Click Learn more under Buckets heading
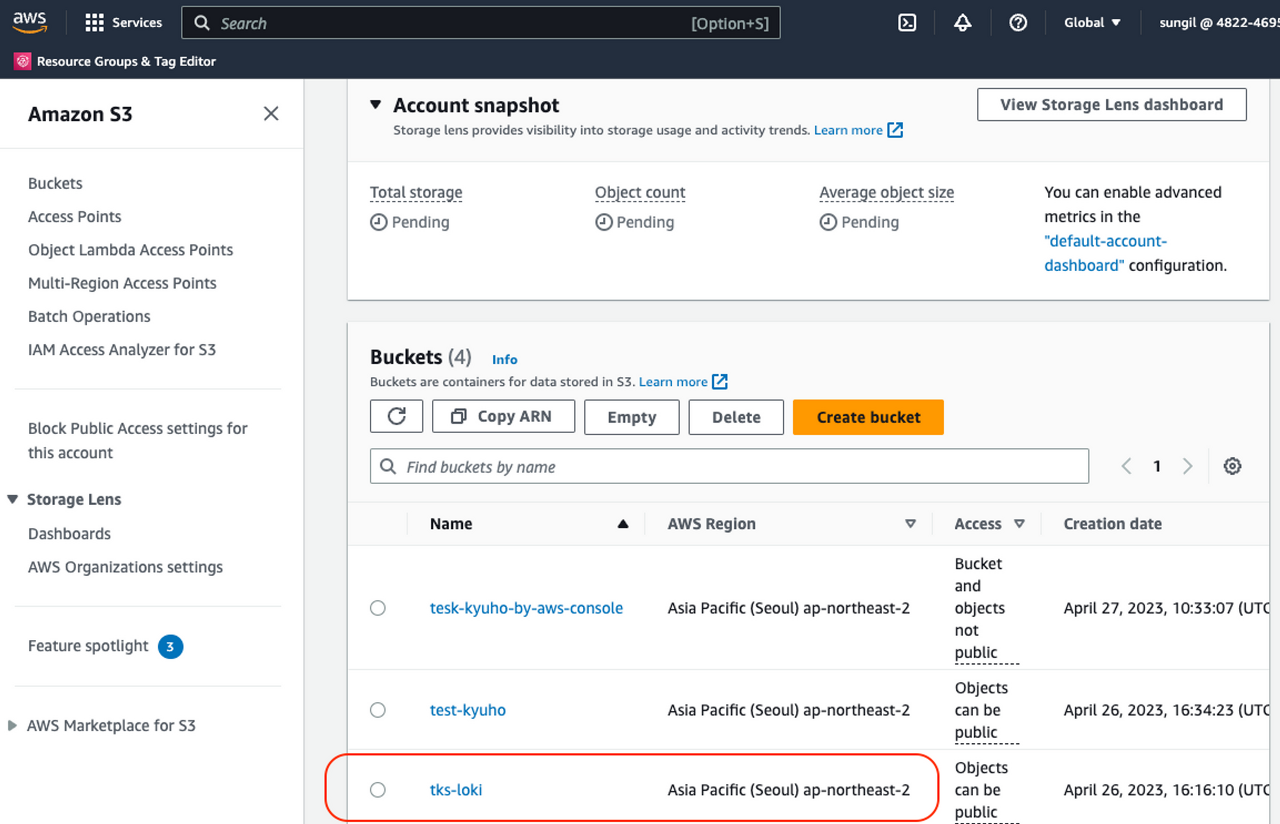The height and width of the screenshot is (824, 1280). [x=673, y=381]
